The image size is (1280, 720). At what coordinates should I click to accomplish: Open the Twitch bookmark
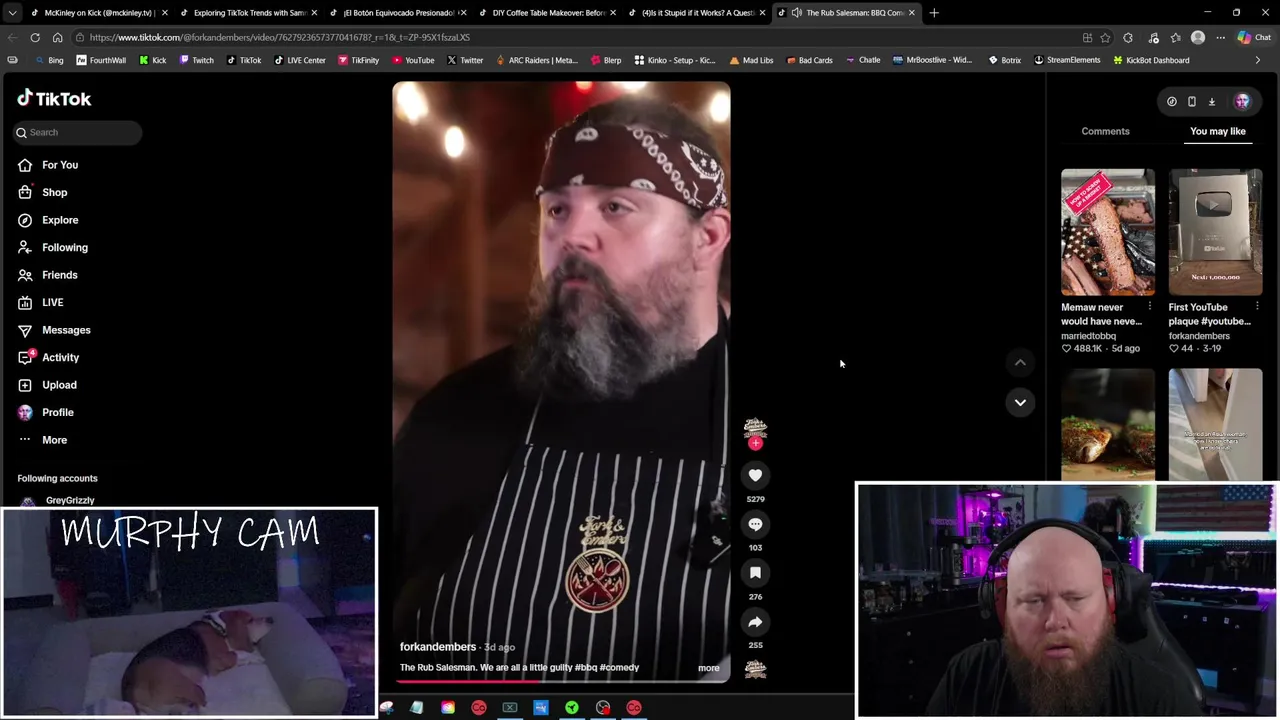point(196,60)
